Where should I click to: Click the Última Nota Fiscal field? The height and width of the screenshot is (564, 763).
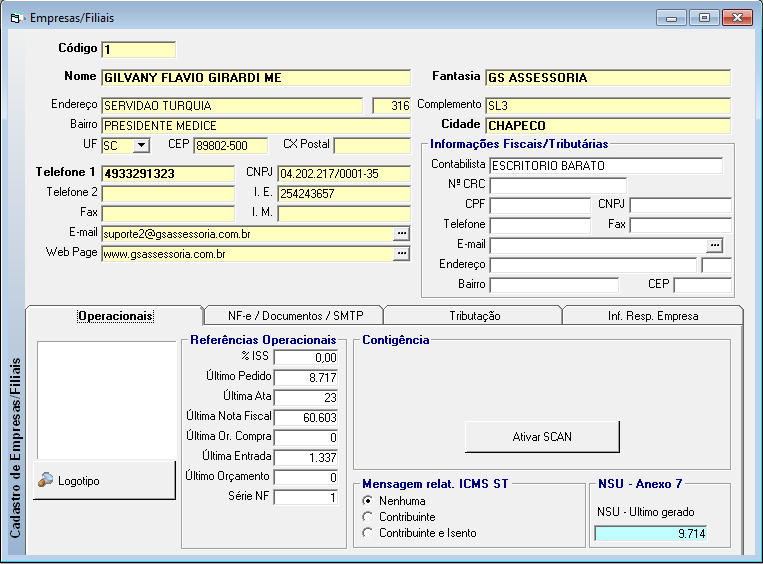306,417
